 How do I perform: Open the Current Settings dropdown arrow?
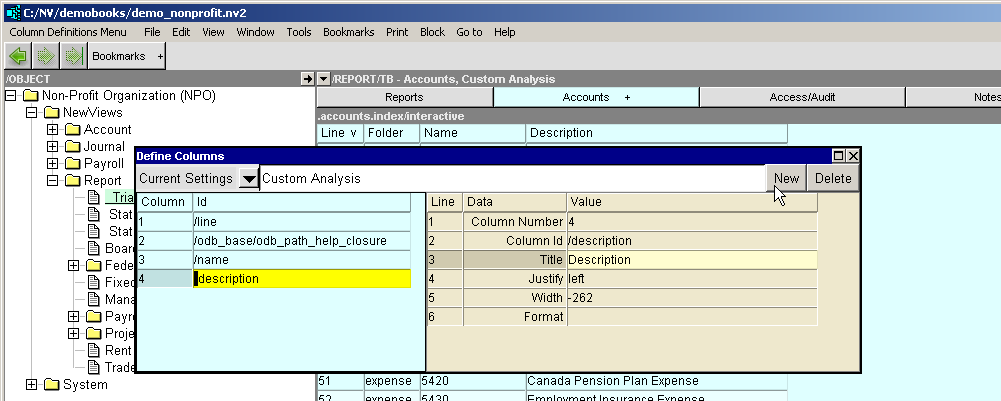[x=248, y=179]
